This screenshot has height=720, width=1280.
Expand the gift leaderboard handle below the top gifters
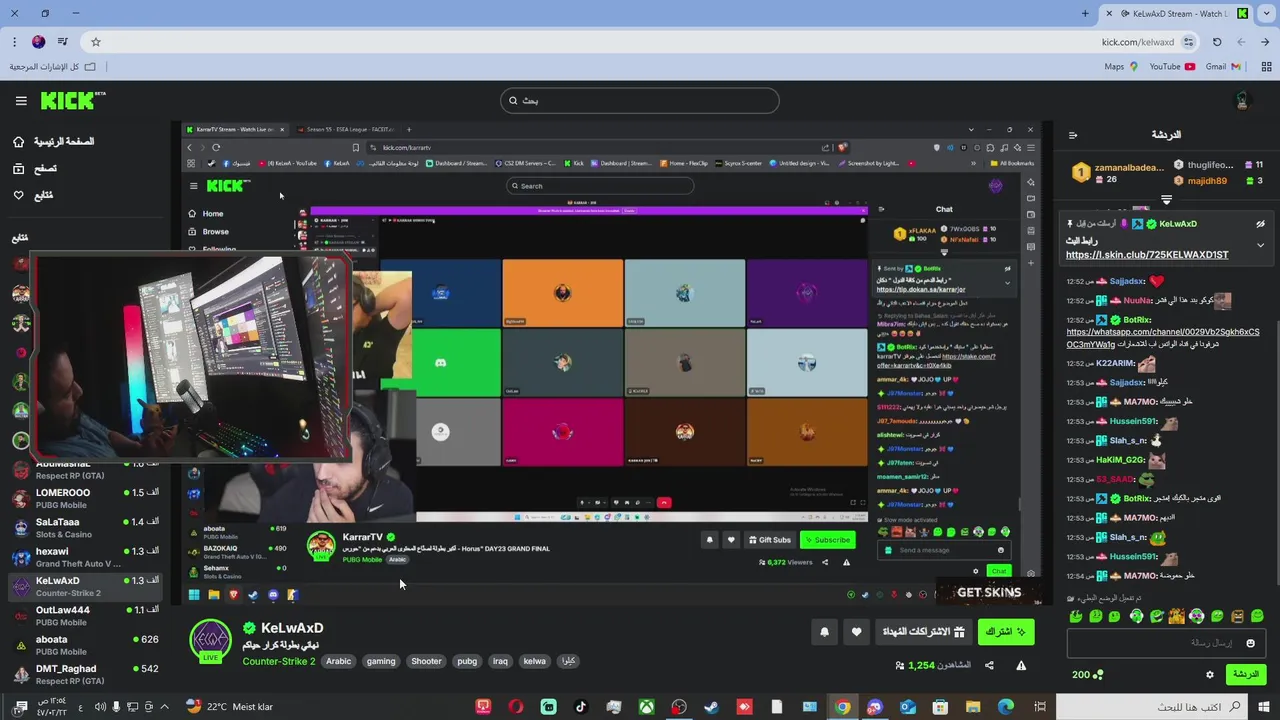[1166, 199]
